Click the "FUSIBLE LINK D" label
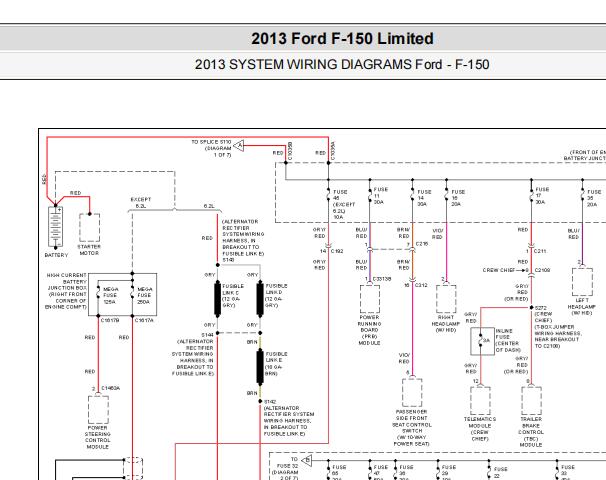The image size is (606, 480). click(x=276, y=296)
